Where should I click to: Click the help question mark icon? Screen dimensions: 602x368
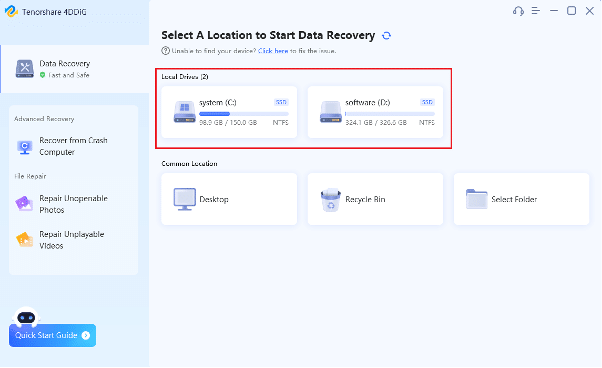(x=165, y=51)
